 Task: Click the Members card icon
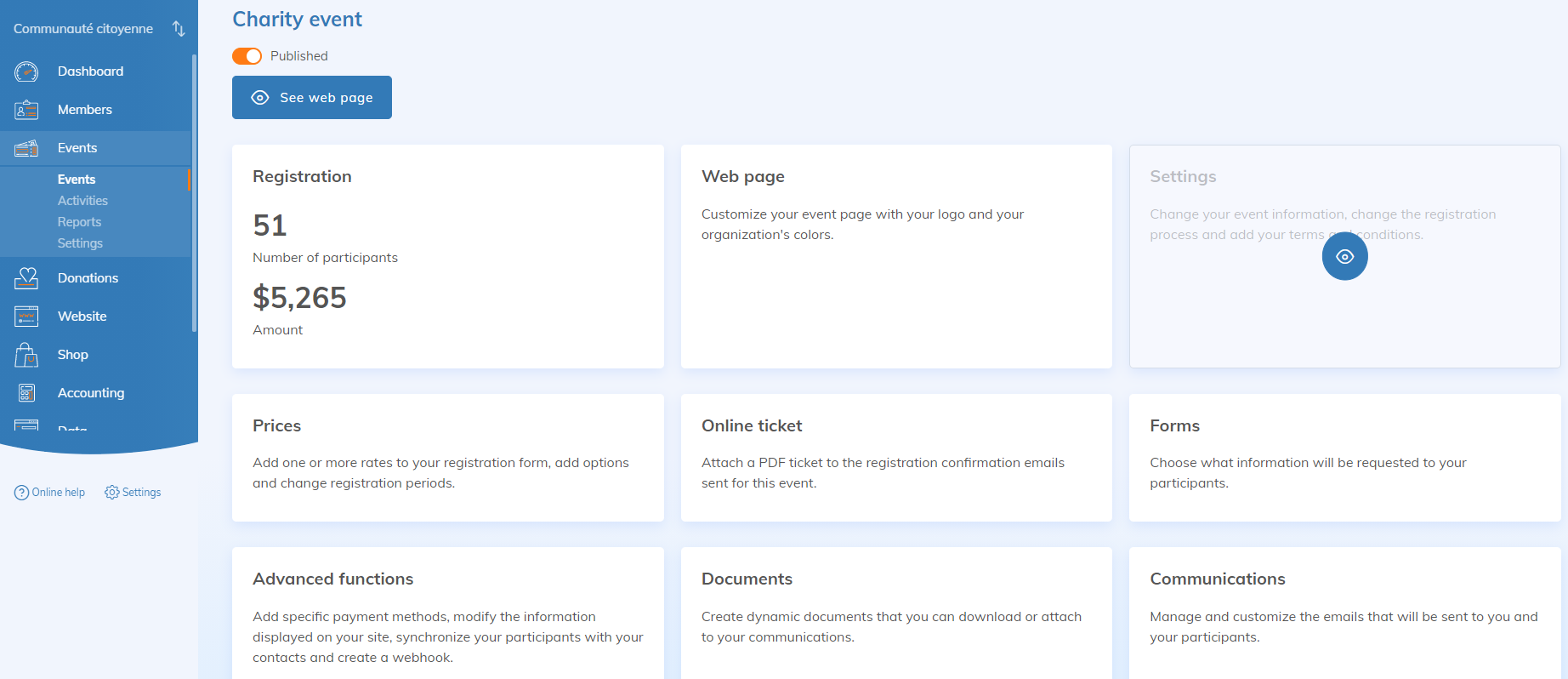[x=26, y=110]
